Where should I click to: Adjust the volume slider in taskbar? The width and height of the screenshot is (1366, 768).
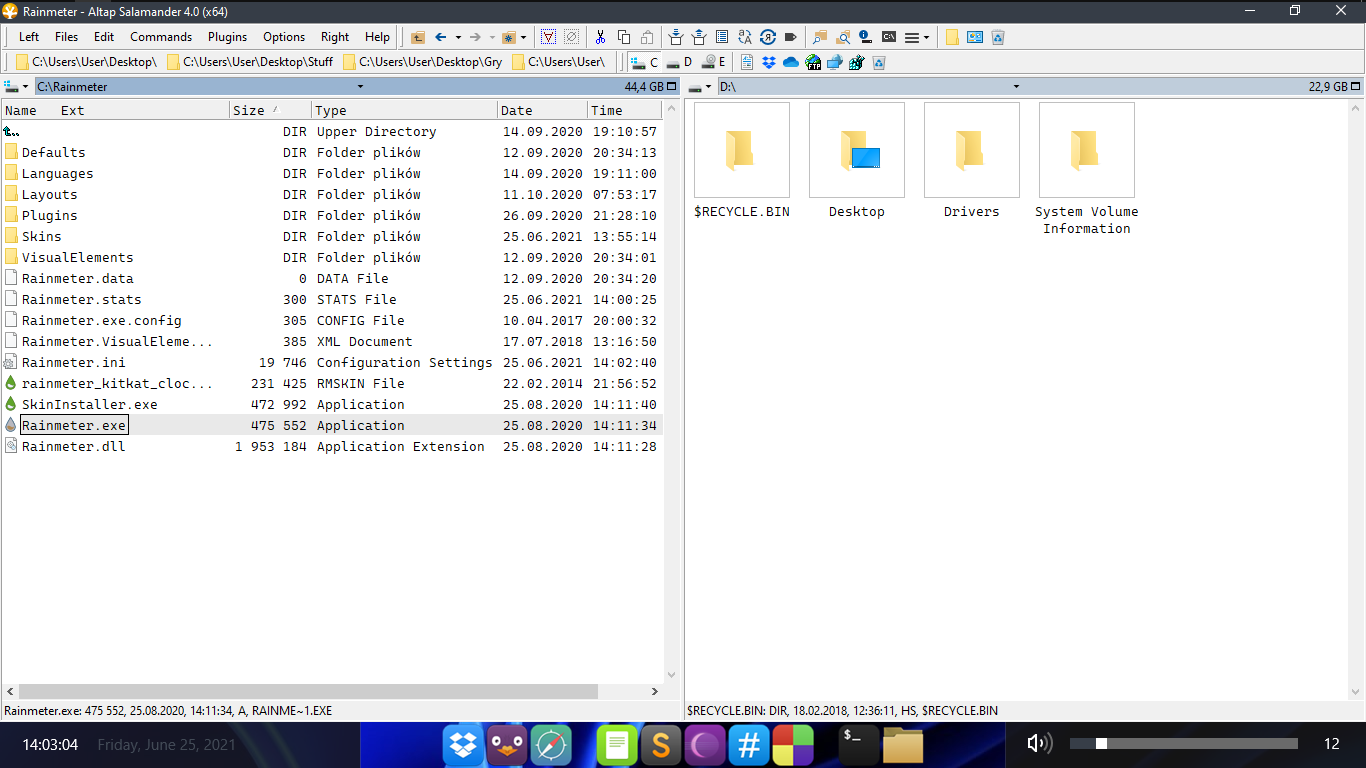1184,743
